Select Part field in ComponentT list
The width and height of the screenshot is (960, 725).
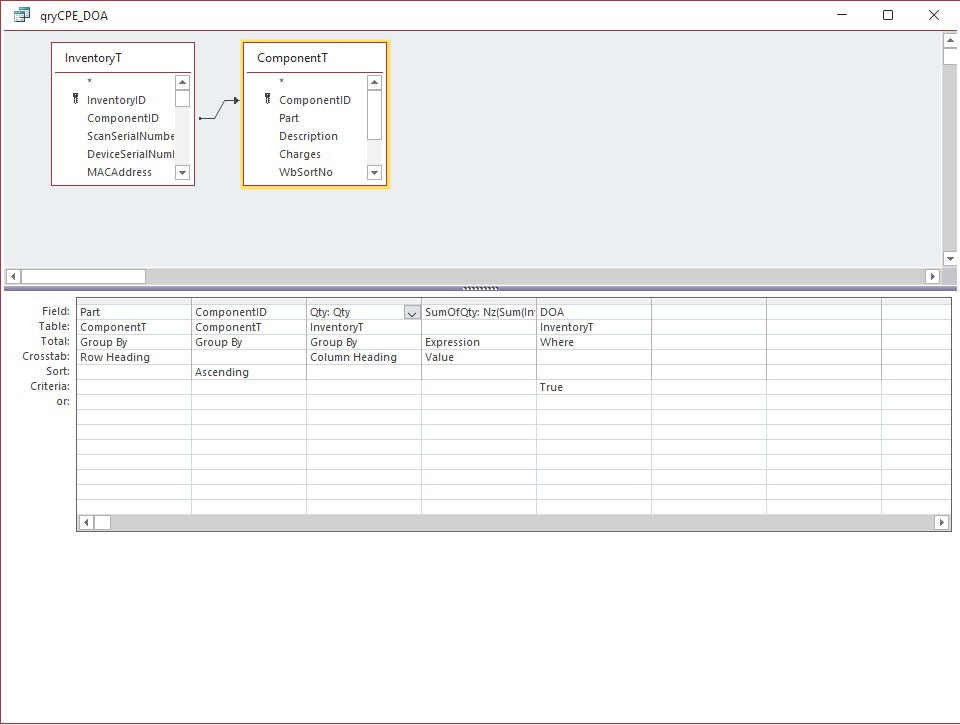[289, 118]
